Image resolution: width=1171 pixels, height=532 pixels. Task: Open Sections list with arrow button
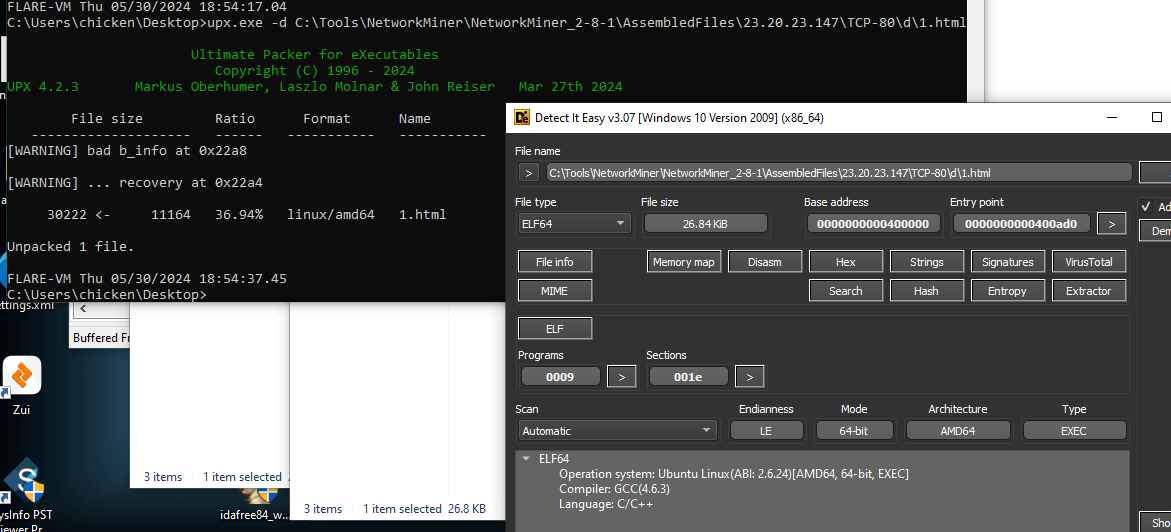pyautogui.click(x=749, y=377)
